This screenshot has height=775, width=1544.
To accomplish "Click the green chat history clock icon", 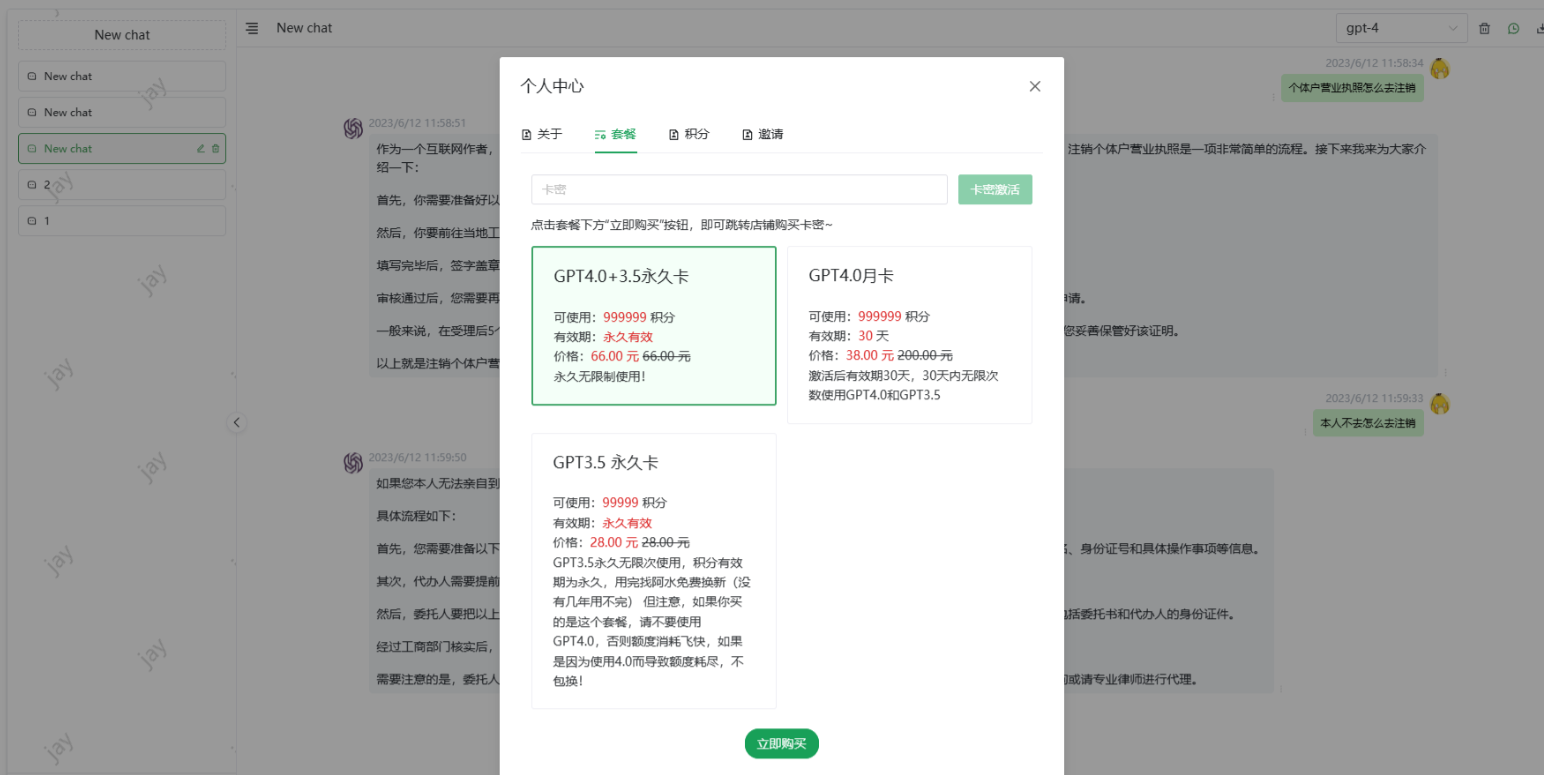I will click(1513, 29).
